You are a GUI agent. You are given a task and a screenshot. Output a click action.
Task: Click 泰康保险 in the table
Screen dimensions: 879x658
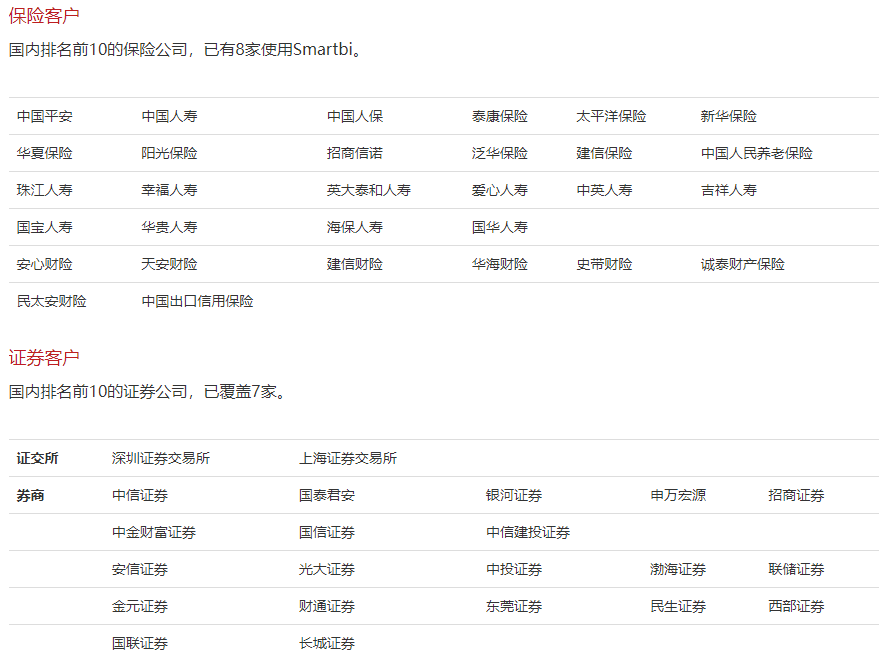pyautogui.click(x=499, y=116)
